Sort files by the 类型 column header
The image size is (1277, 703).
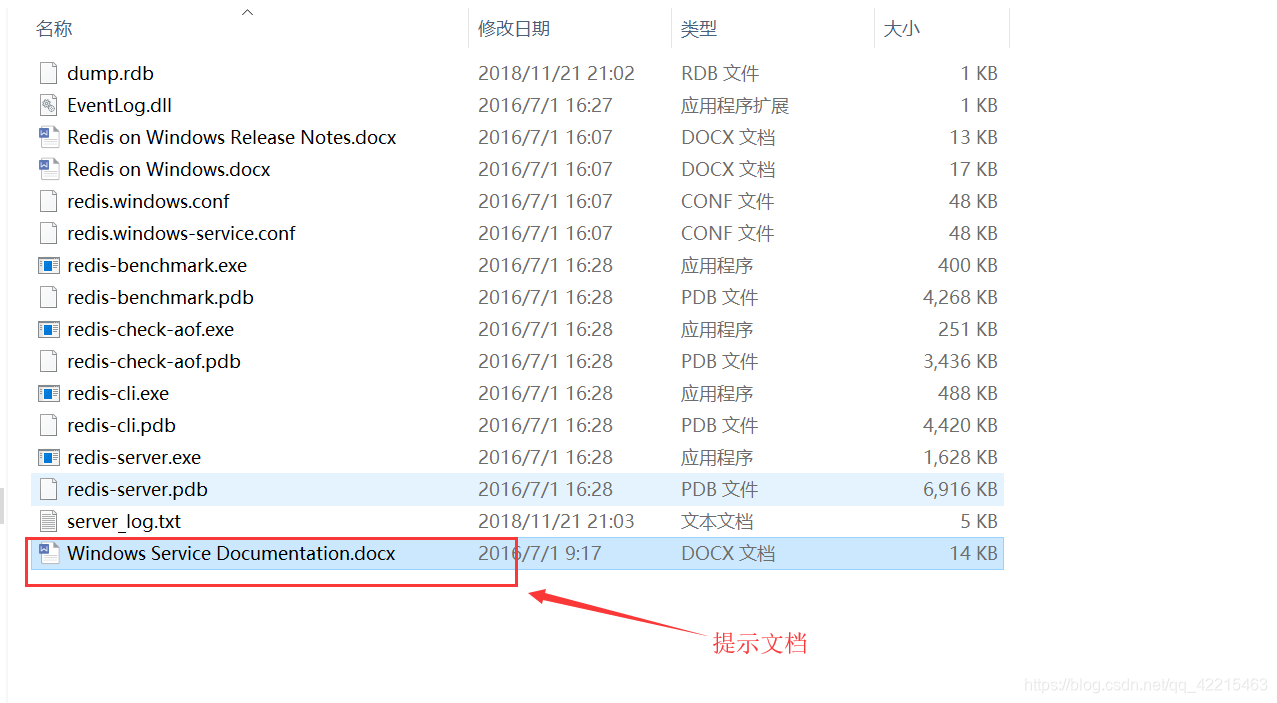(699, 29)
